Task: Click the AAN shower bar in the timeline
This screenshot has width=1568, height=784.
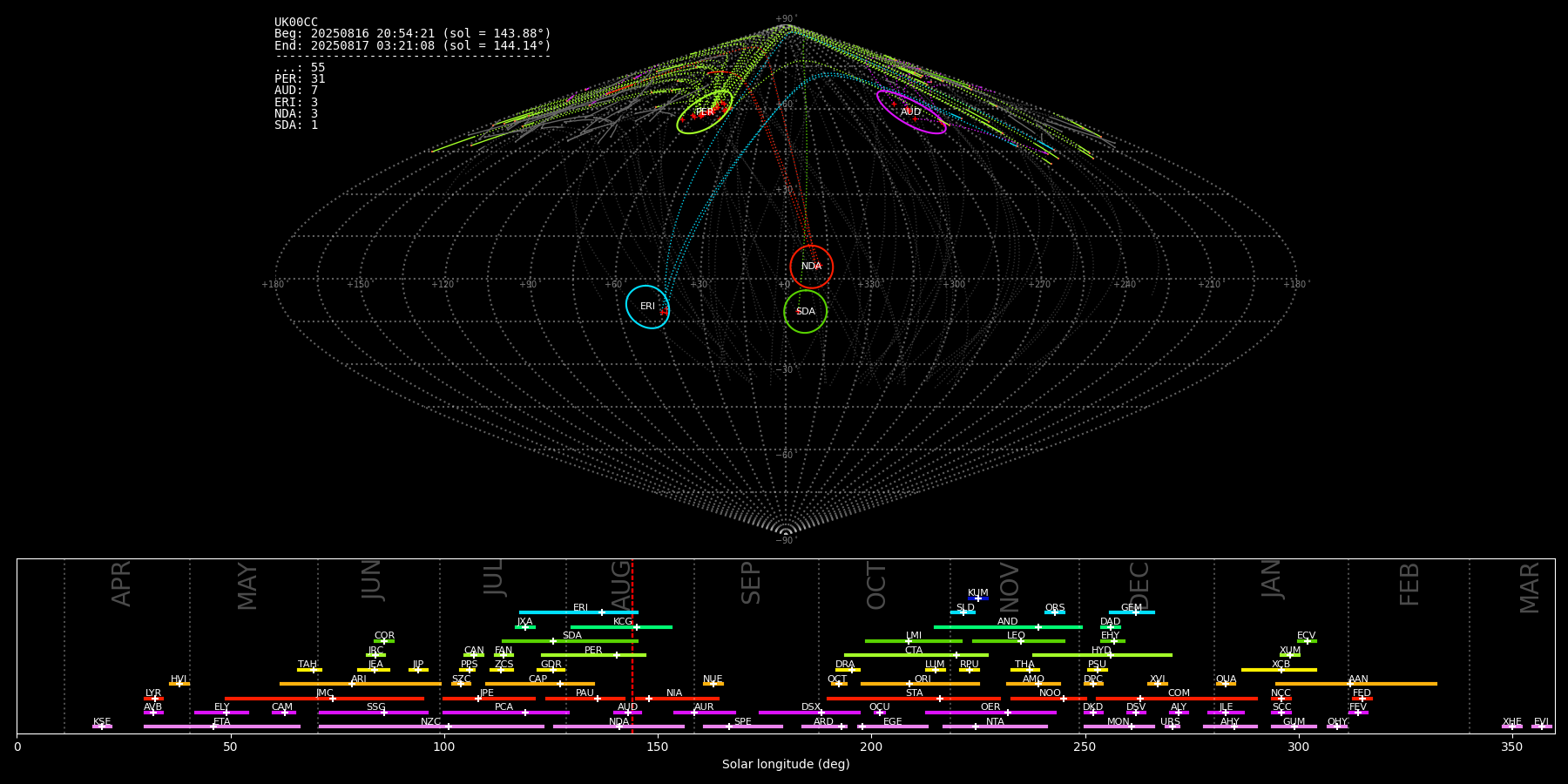Action: click(x=1356, y=684)
